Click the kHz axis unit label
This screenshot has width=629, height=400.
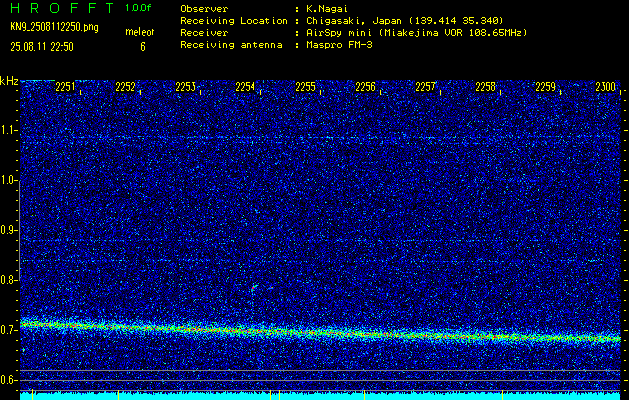(9, 81)
